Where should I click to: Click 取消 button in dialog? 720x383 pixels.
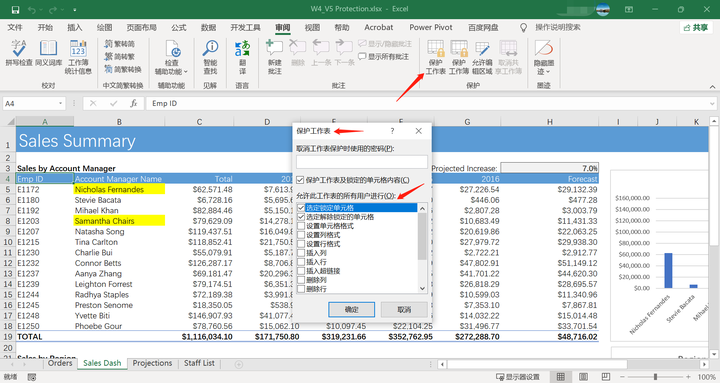[404, 310]
